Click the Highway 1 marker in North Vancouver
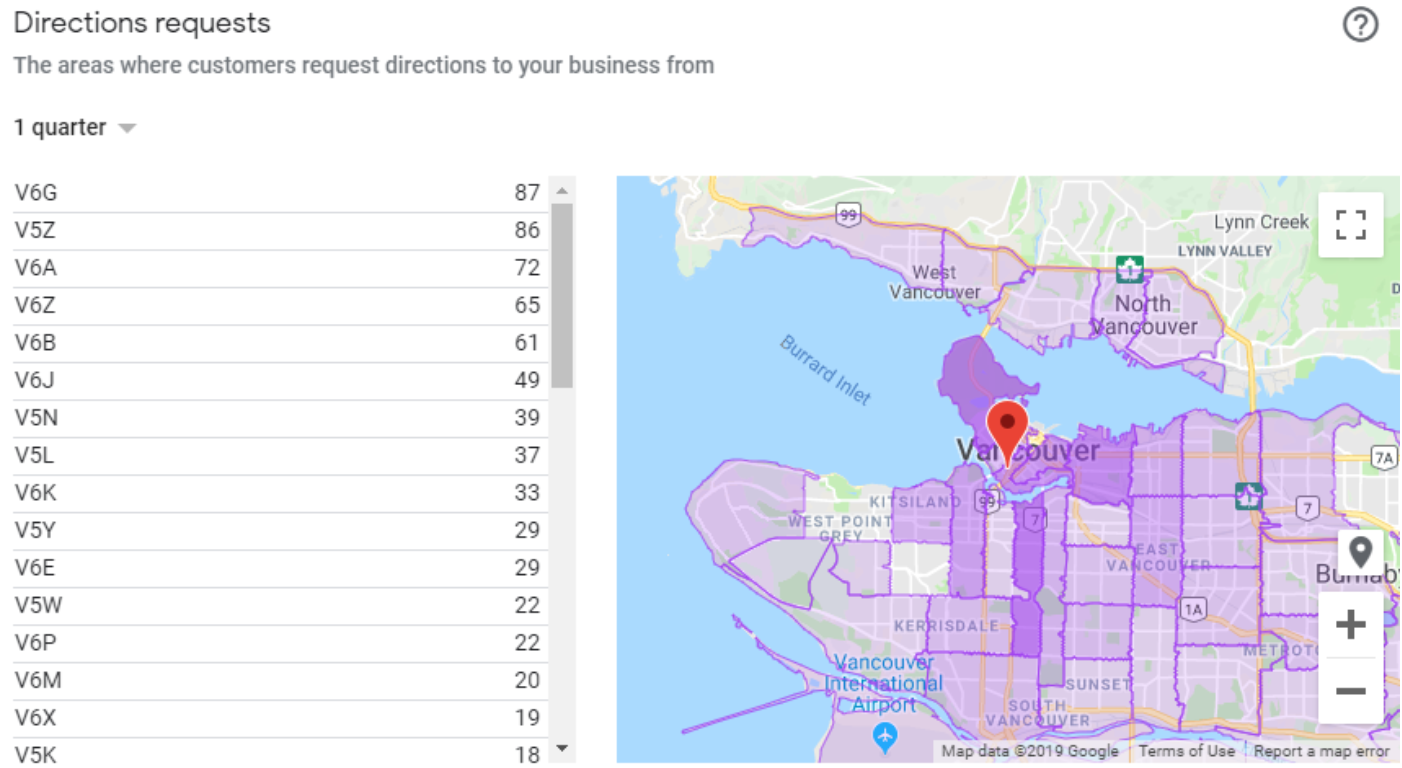Image resolution: width=1402 pixels, height=768 pixels. 1129,269
